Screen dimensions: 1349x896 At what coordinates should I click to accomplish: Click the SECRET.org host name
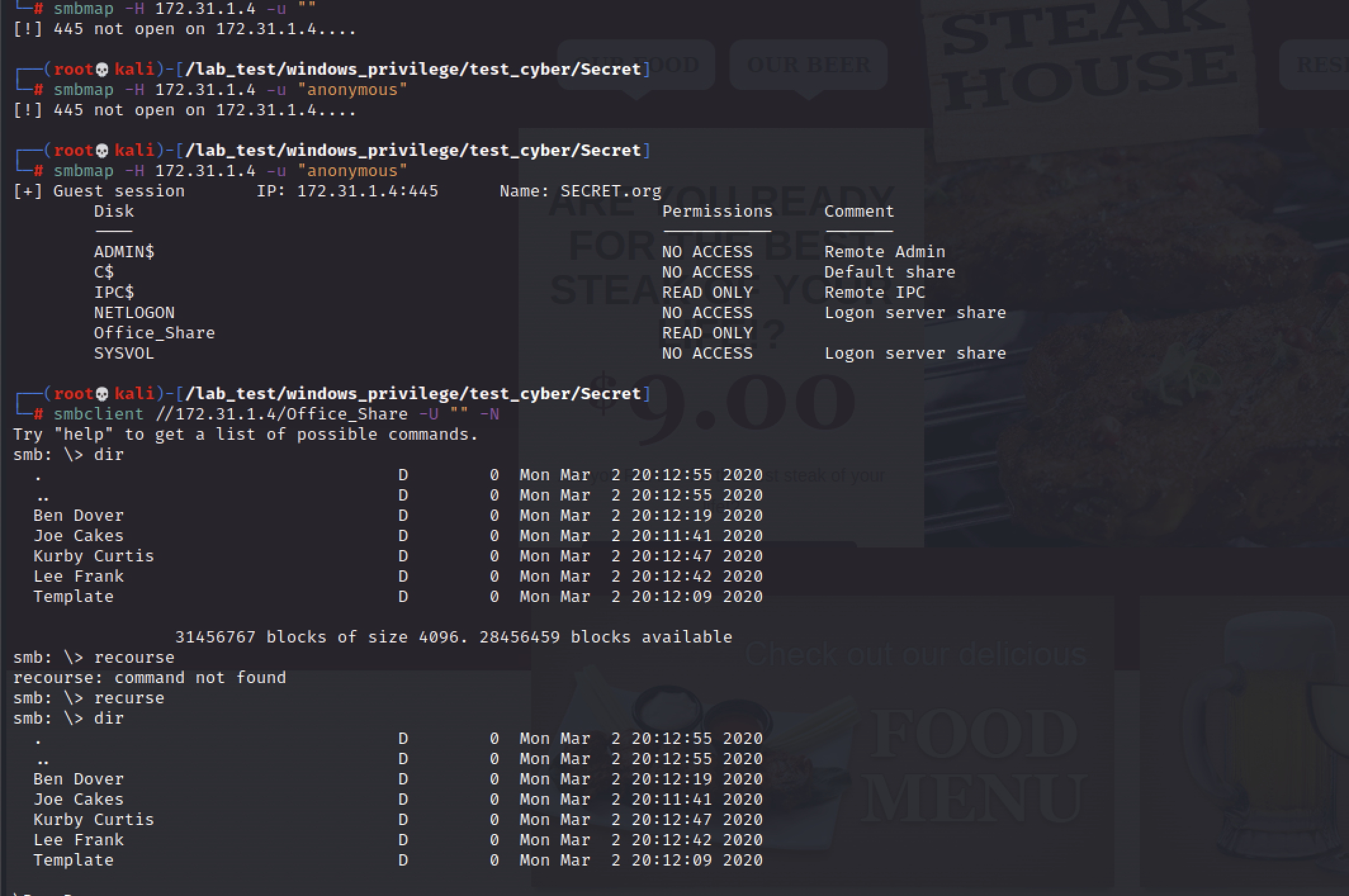pos(610,191)
